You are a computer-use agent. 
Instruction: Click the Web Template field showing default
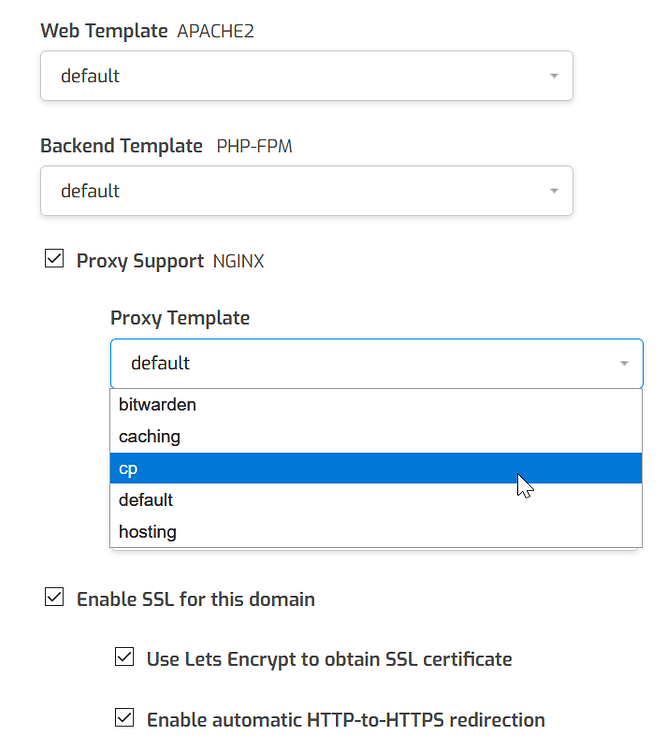tap(307, 76)
